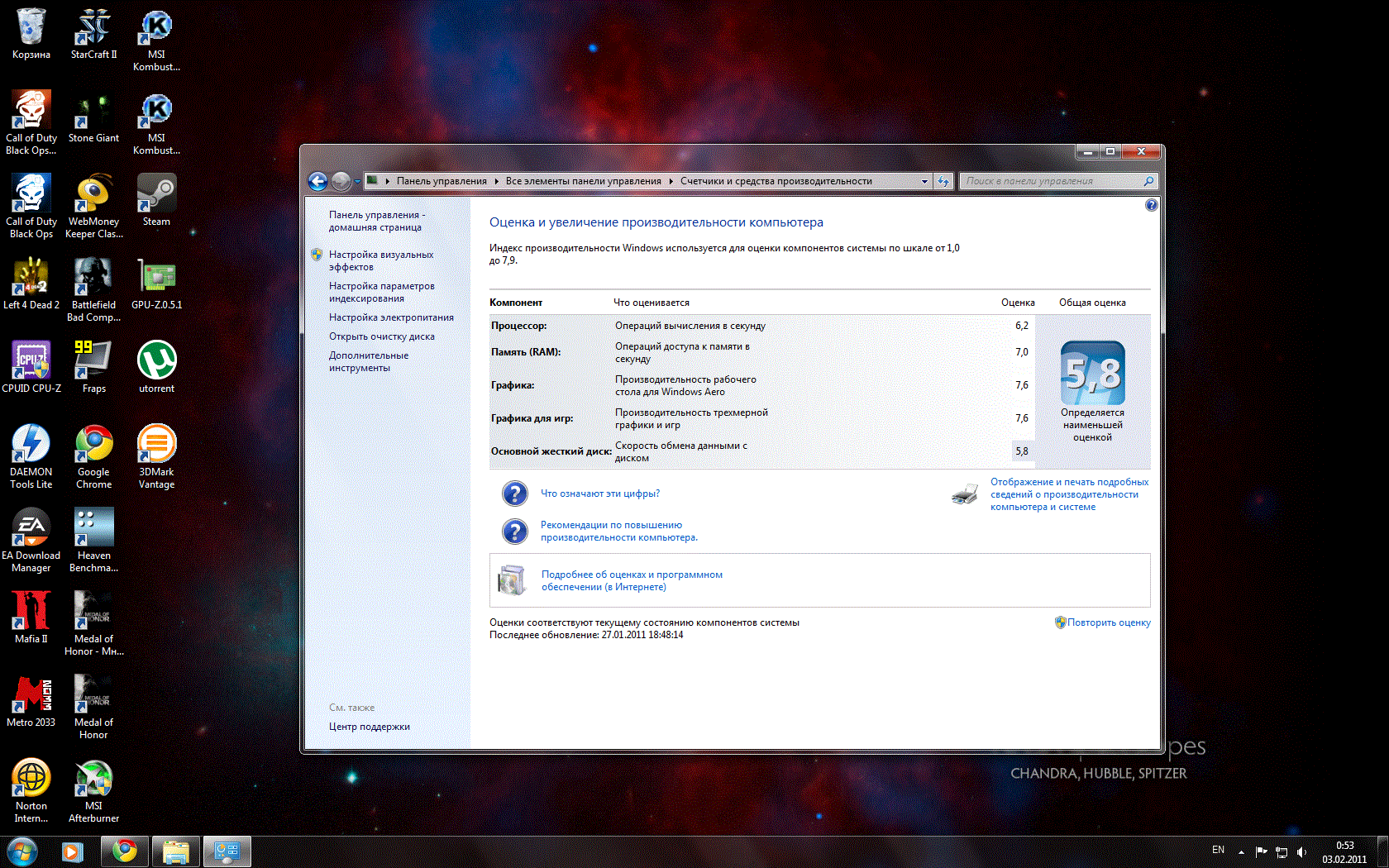The height and width of the screenshot is (868, 1389).
Task: Click the Back arrow in control panel window
Action: click(x=317, y=181)
